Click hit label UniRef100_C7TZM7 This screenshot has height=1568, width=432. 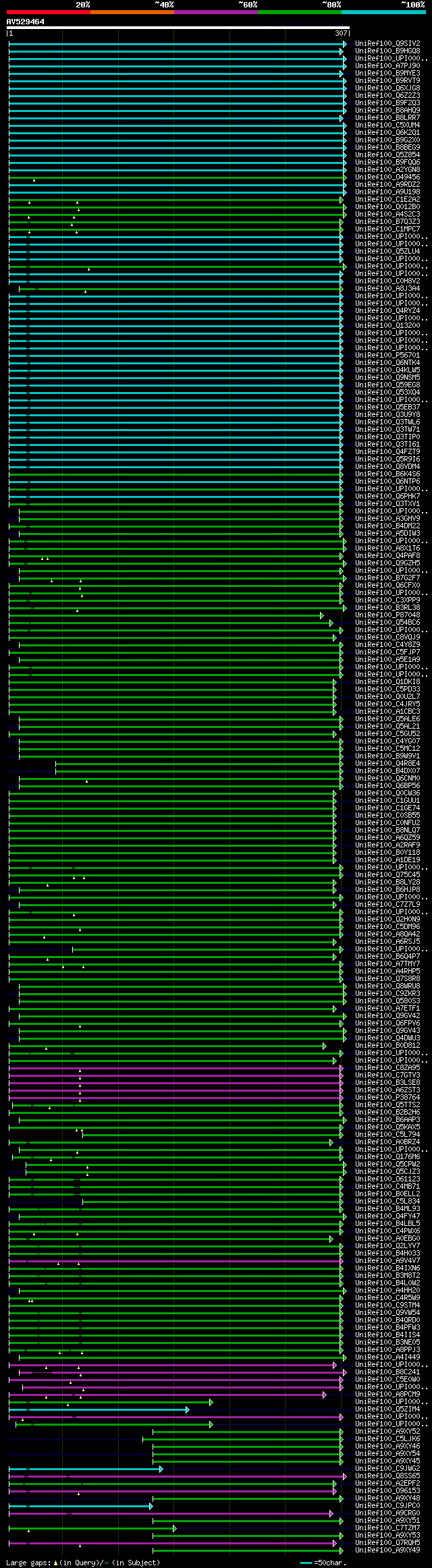click(x=387, y=1528)
